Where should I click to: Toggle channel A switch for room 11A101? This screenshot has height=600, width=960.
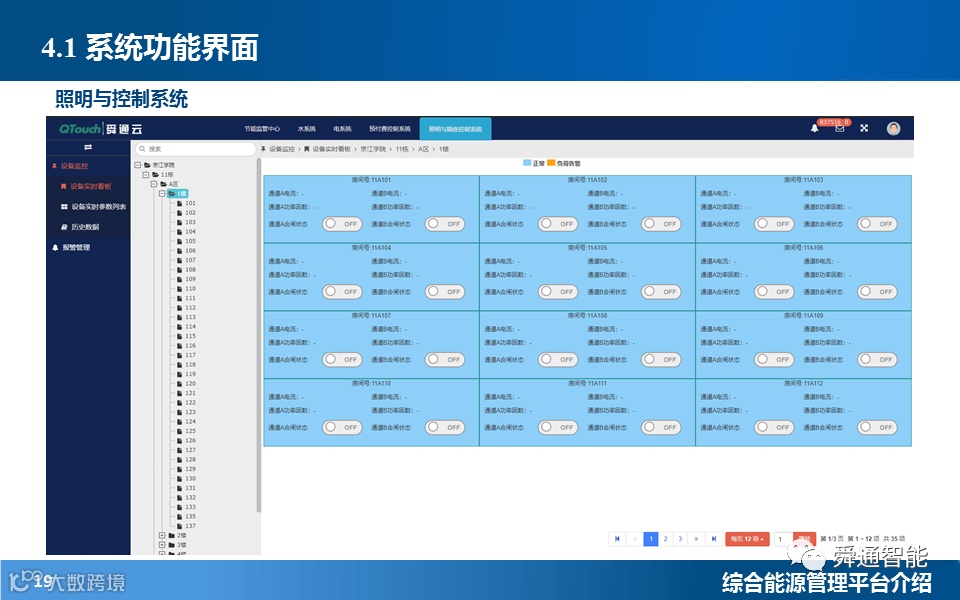[342, 224]
